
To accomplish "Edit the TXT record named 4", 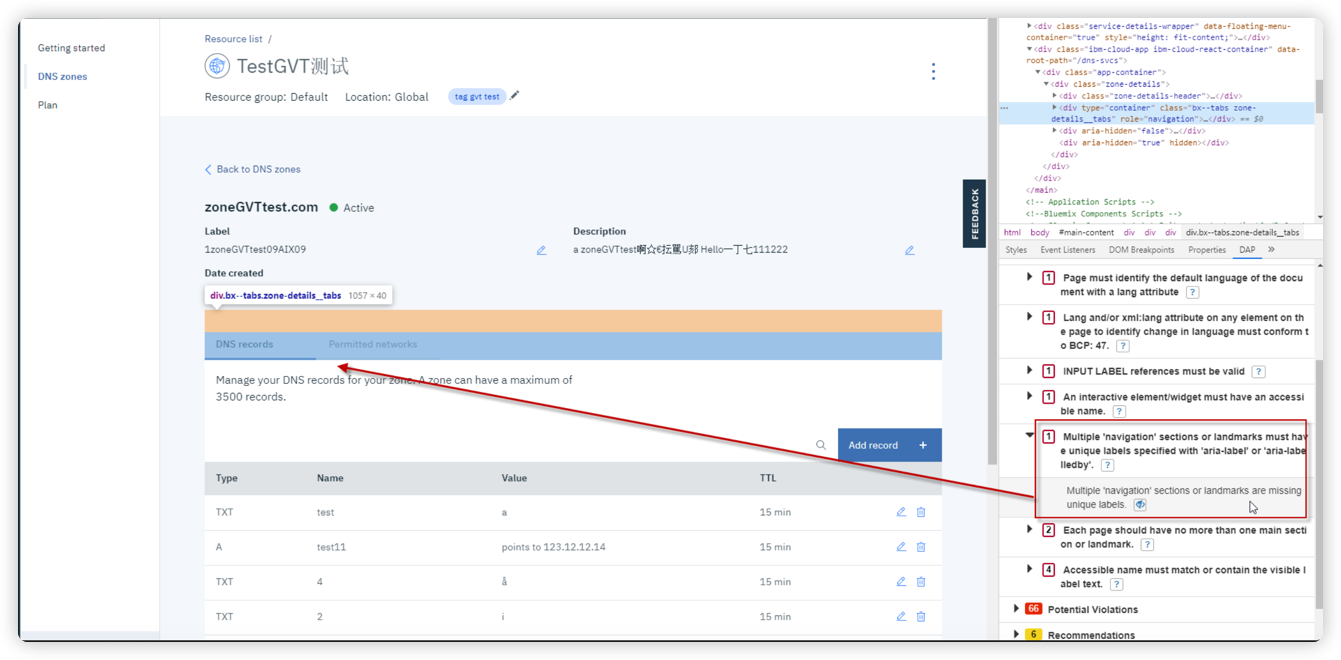I will (901, 581).
